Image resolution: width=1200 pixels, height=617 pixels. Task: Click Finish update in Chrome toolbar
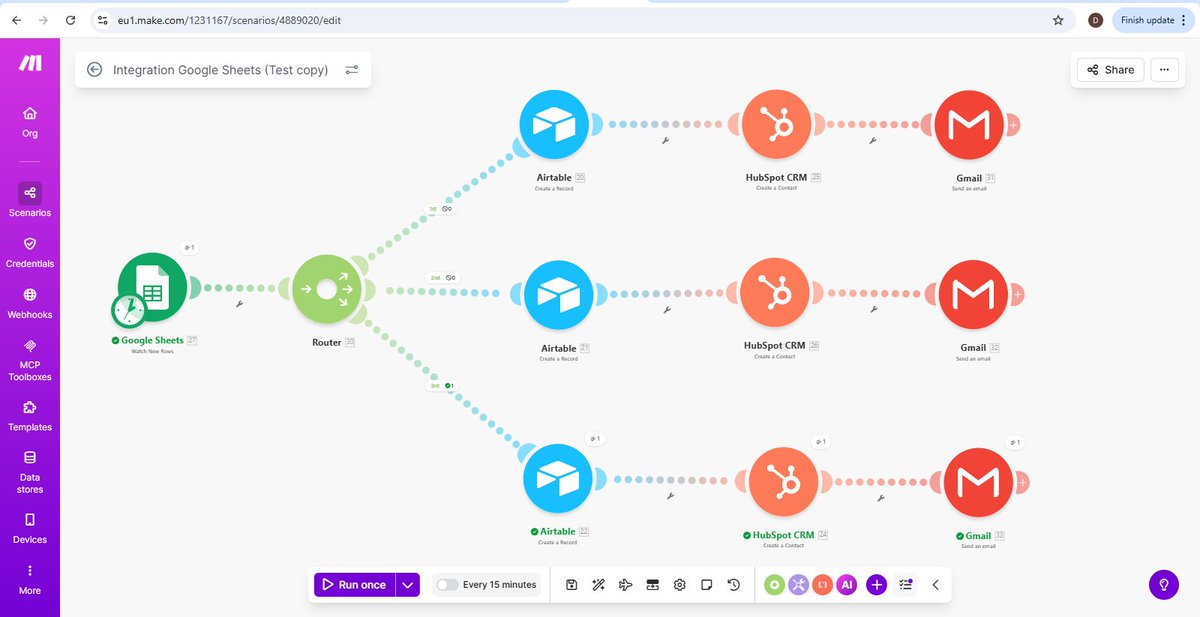tap(1153, 20)
